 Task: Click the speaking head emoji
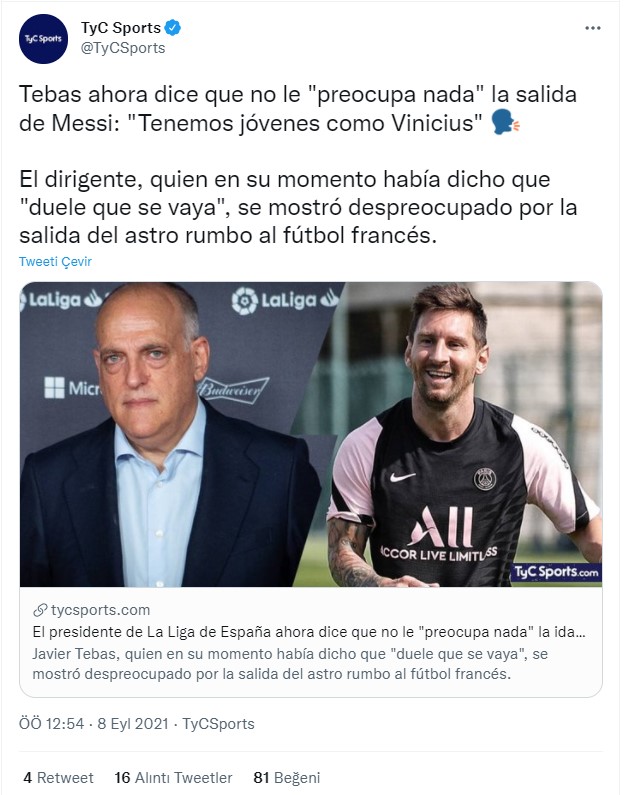tap(506, 123)
